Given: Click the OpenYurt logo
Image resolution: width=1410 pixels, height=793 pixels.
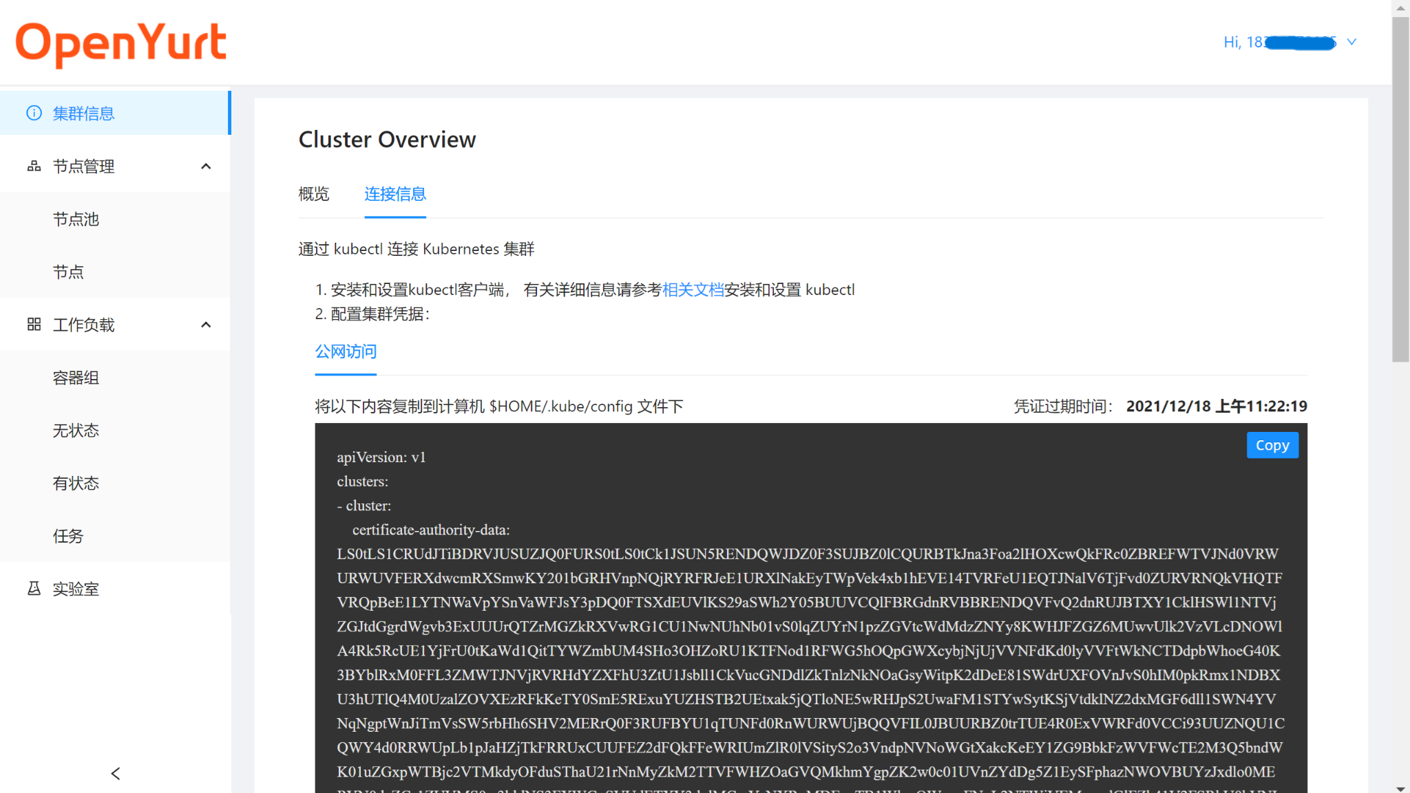Looking at the screenshot, I should [x=121, y=44].
